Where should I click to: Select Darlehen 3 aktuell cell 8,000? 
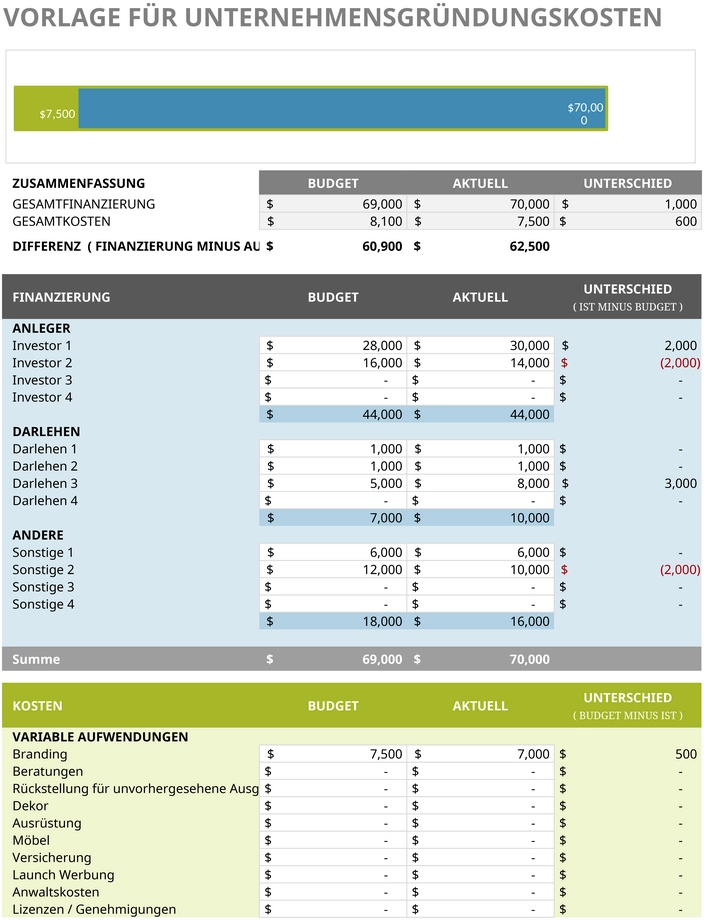[480, 483]
